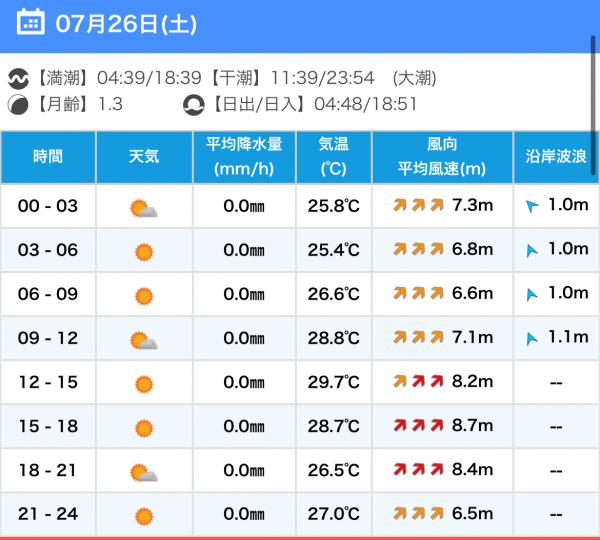Viewport: 600px width, 540px height.
Task: Click the 07月26日(土) date heading
Action: tap(126, 24)
